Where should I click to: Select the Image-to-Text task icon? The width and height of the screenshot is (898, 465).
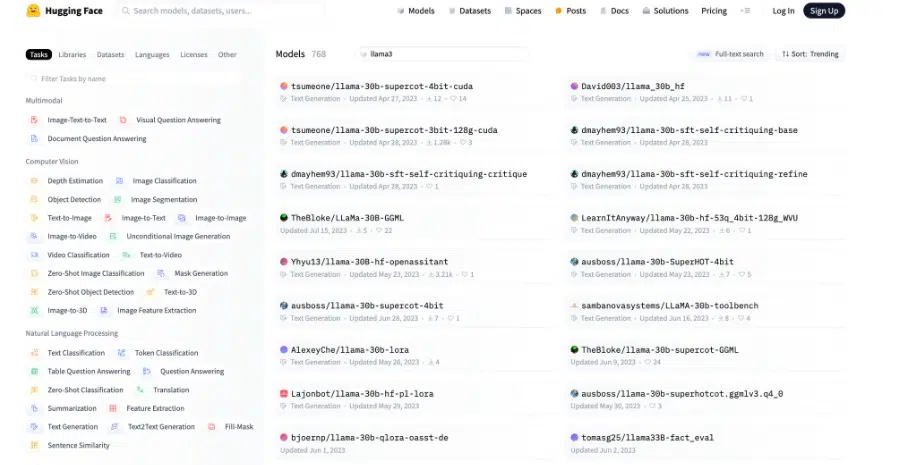[108, 218]
